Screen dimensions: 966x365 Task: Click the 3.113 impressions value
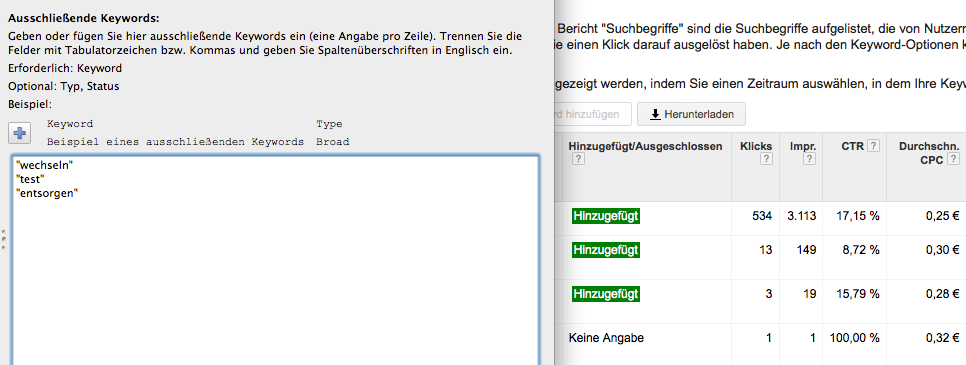[802, 216]
